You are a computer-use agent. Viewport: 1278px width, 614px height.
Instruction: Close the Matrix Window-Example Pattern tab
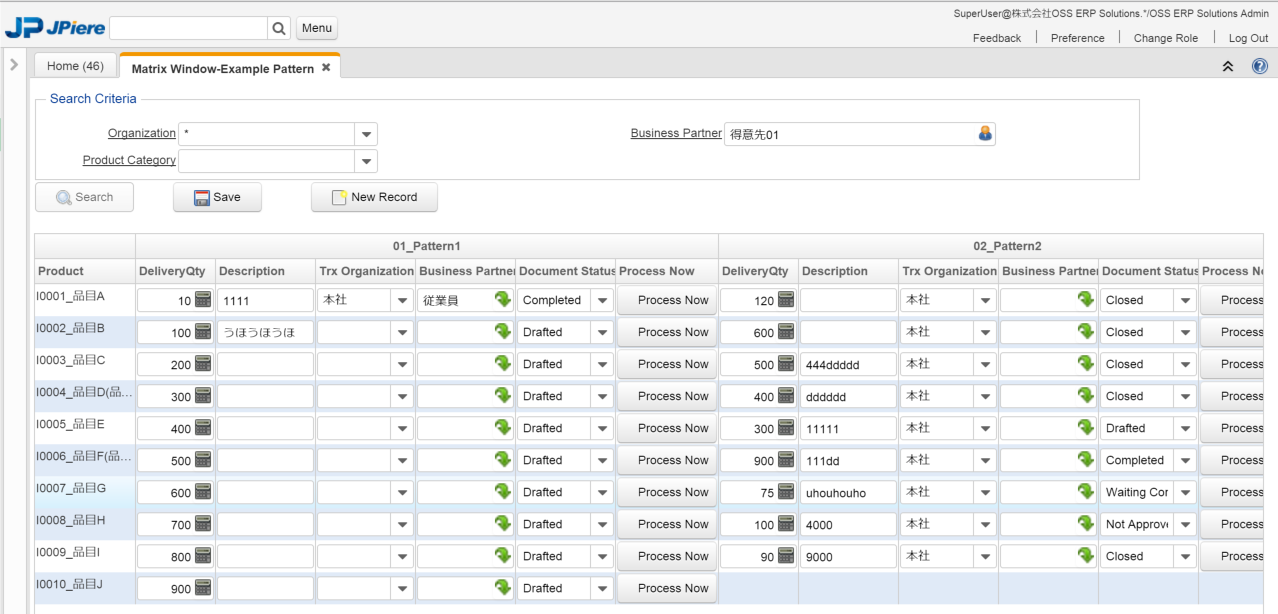326,68
